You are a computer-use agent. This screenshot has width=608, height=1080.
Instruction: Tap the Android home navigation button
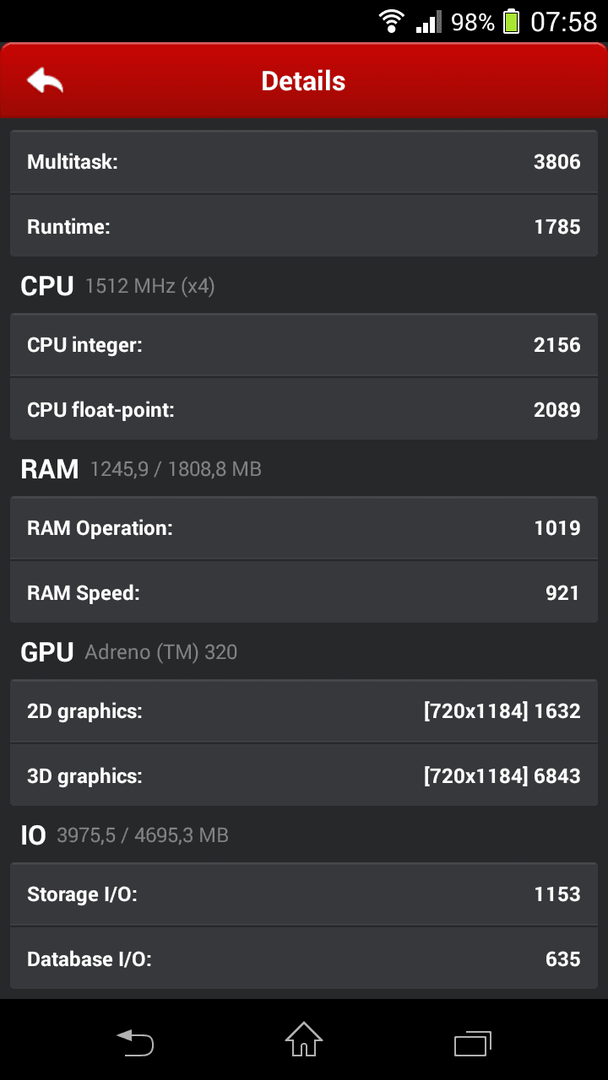coord(304,1039)
